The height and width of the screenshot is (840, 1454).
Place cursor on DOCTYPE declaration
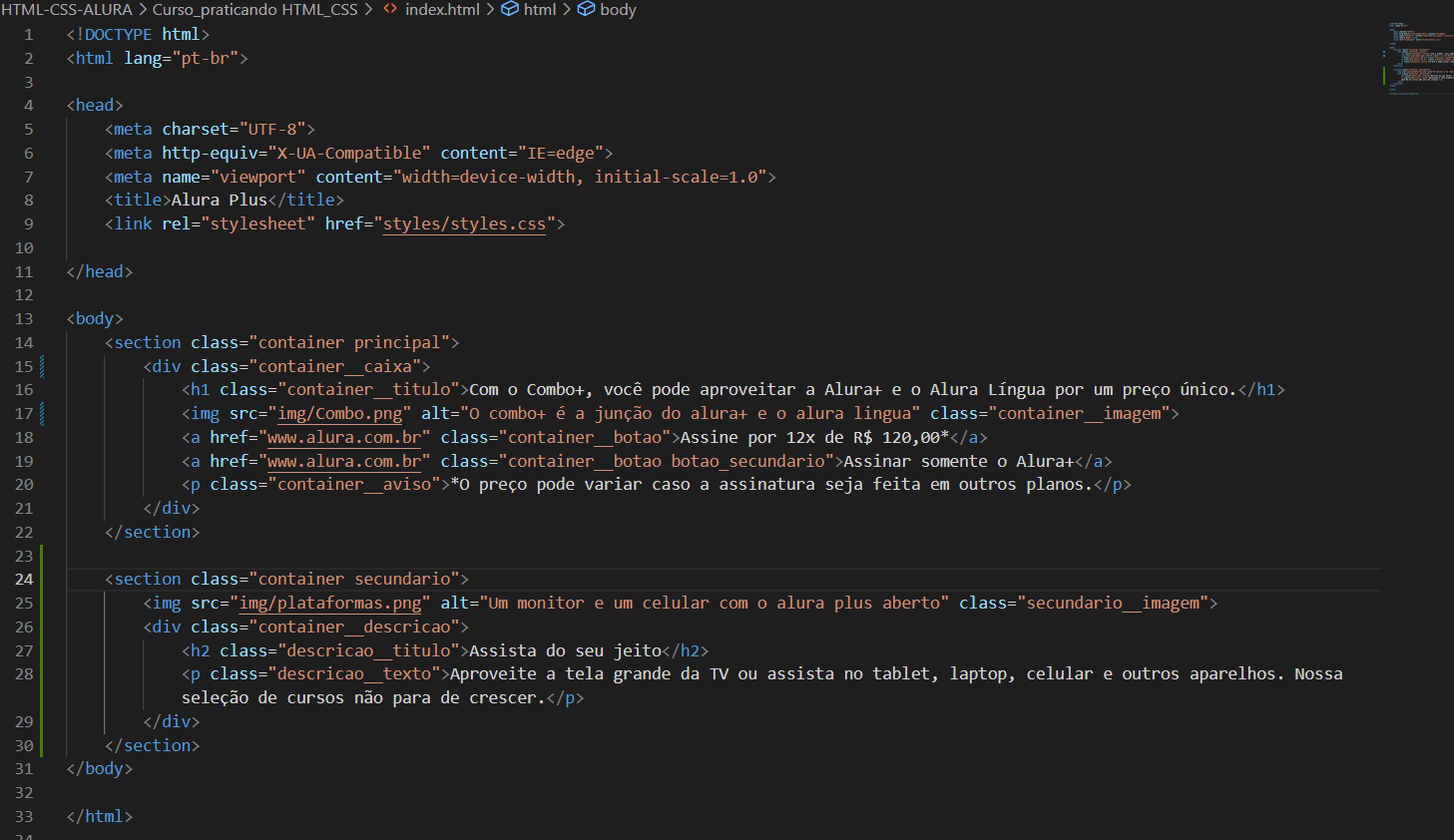pyautogui.click(x=138, y=35)
